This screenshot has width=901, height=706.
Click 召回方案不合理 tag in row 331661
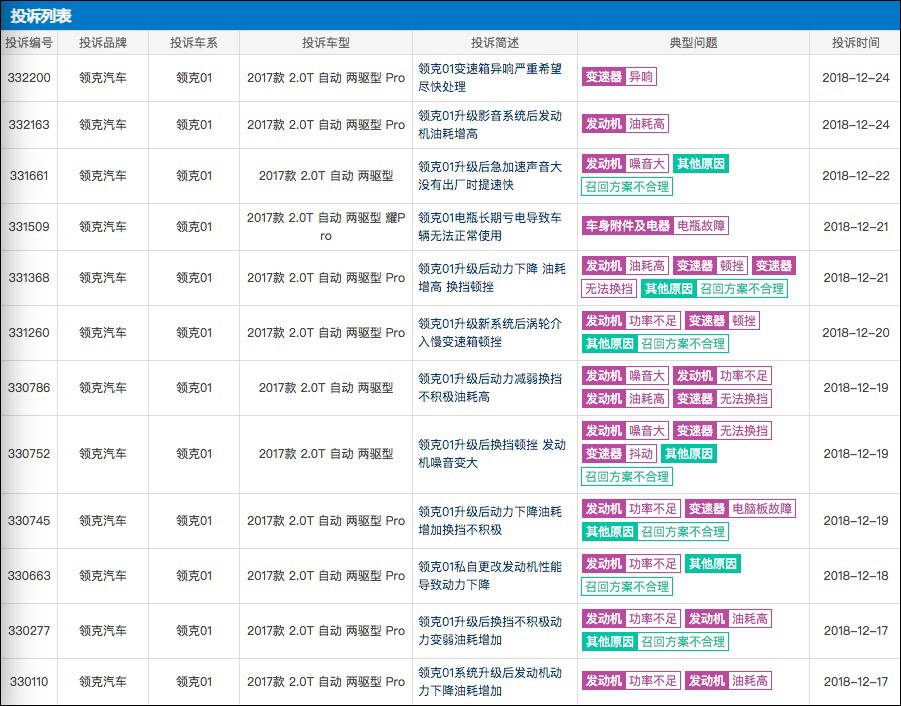[x=627, y=187]
